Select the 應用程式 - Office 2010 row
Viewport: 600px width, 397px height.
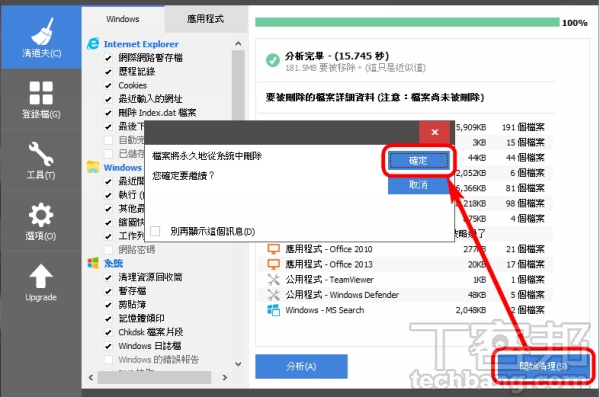pos(406,249)
